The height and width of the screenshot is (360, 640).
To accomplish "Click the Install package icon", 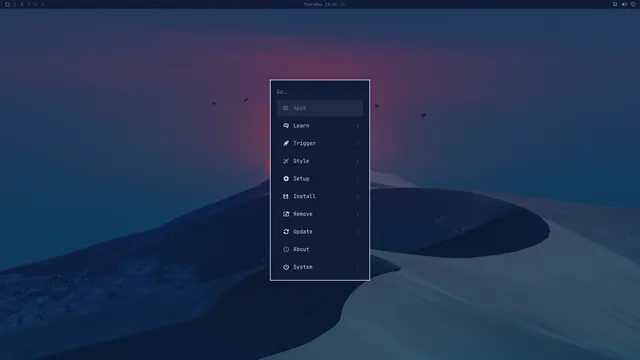I will click(x=286, y=196).
